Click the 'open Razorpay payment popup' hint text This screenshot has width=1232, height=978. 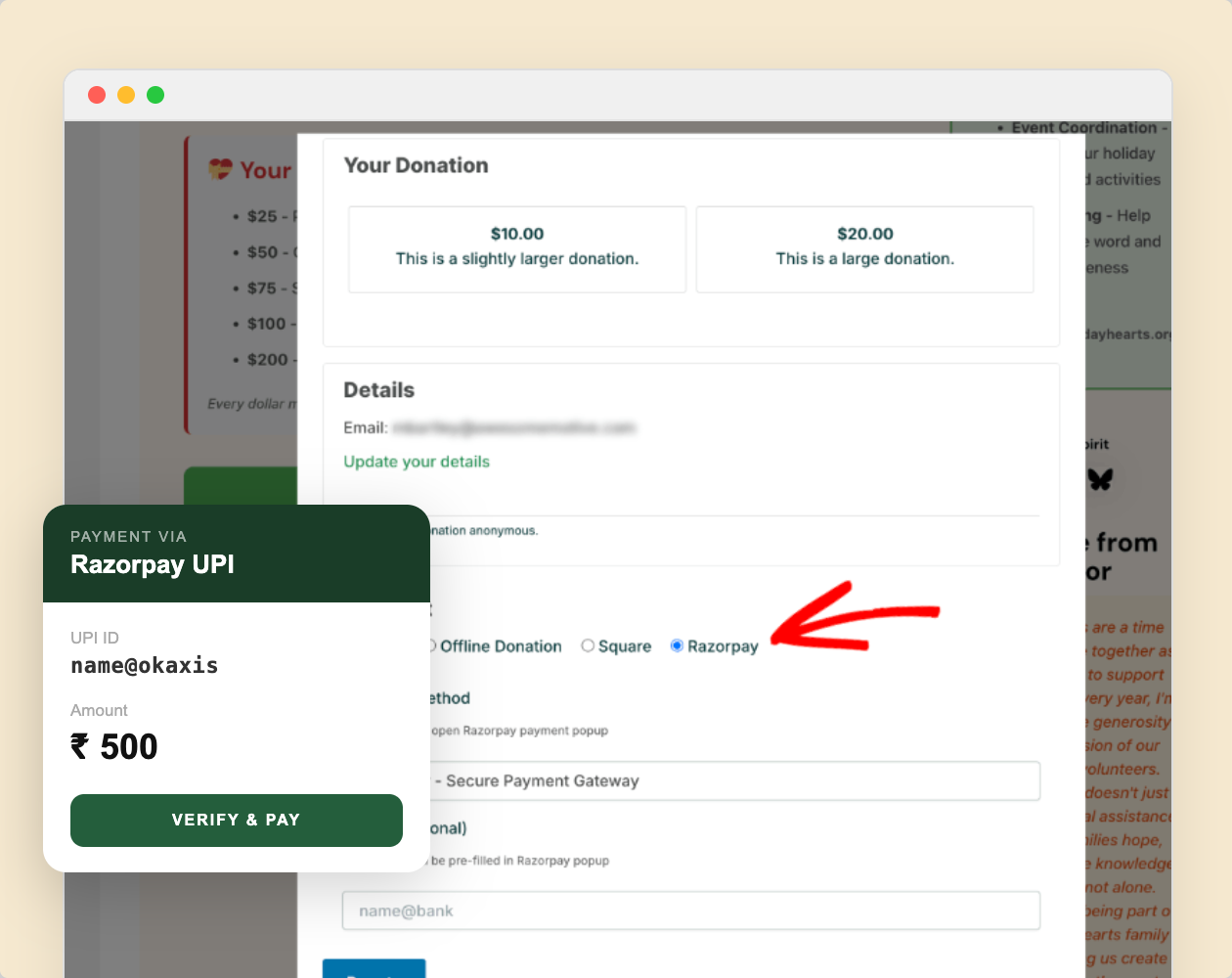[x=519, y=731]
